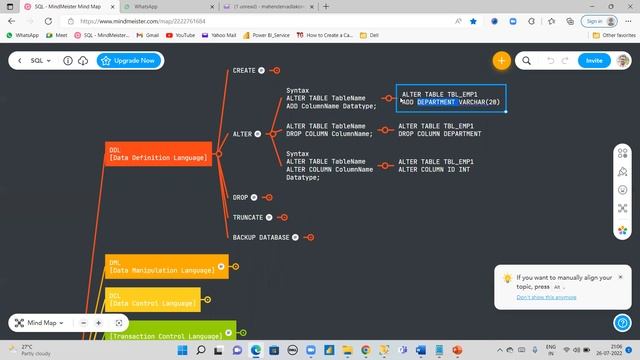The height and width of the screenshot is (360, 640).
Task: Select the DCL Data Control Language node
Action: [153, 300]
